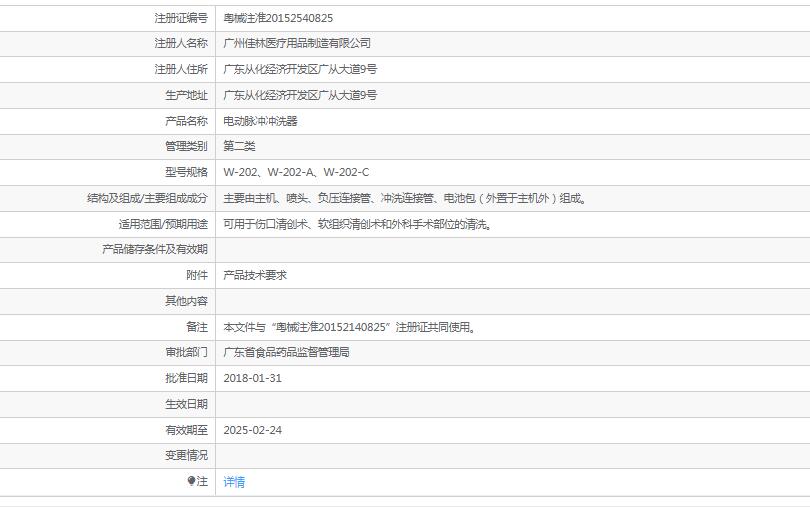Image resolution: width=810 pixels, height=507 pixels.
Task: Click the 批准日期 label
Action: pos(186,378)
